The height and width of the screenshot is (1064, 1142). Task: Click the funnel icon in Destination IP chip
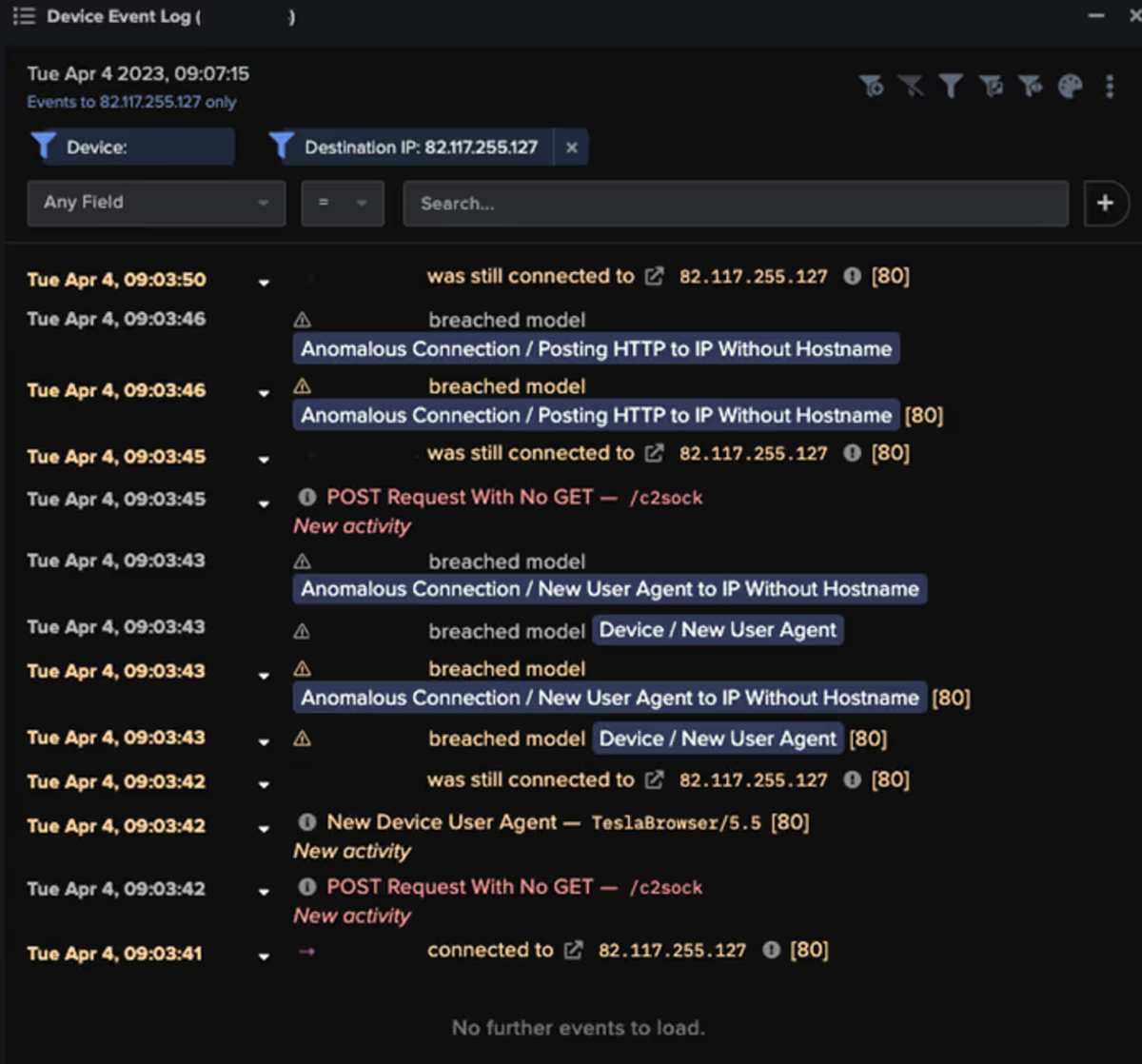(281, 146)
